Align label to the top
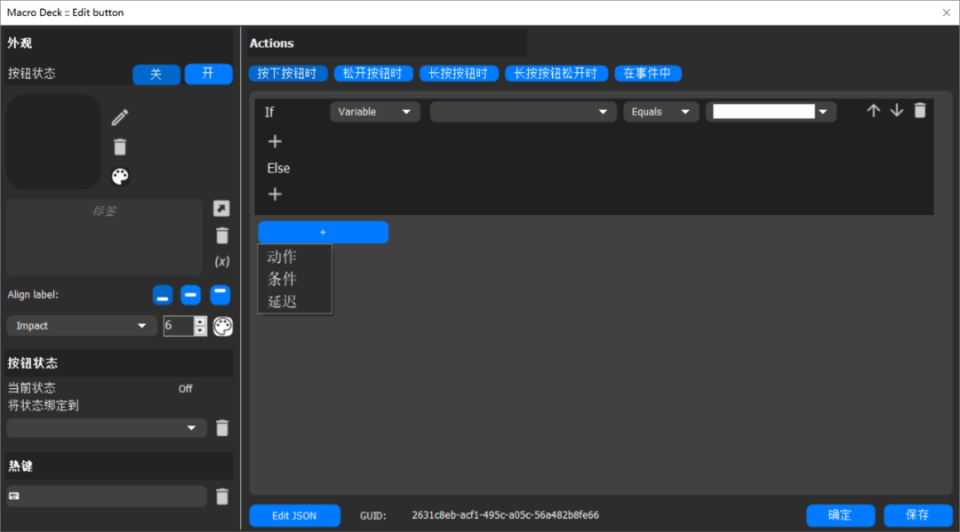 [220, 295]
